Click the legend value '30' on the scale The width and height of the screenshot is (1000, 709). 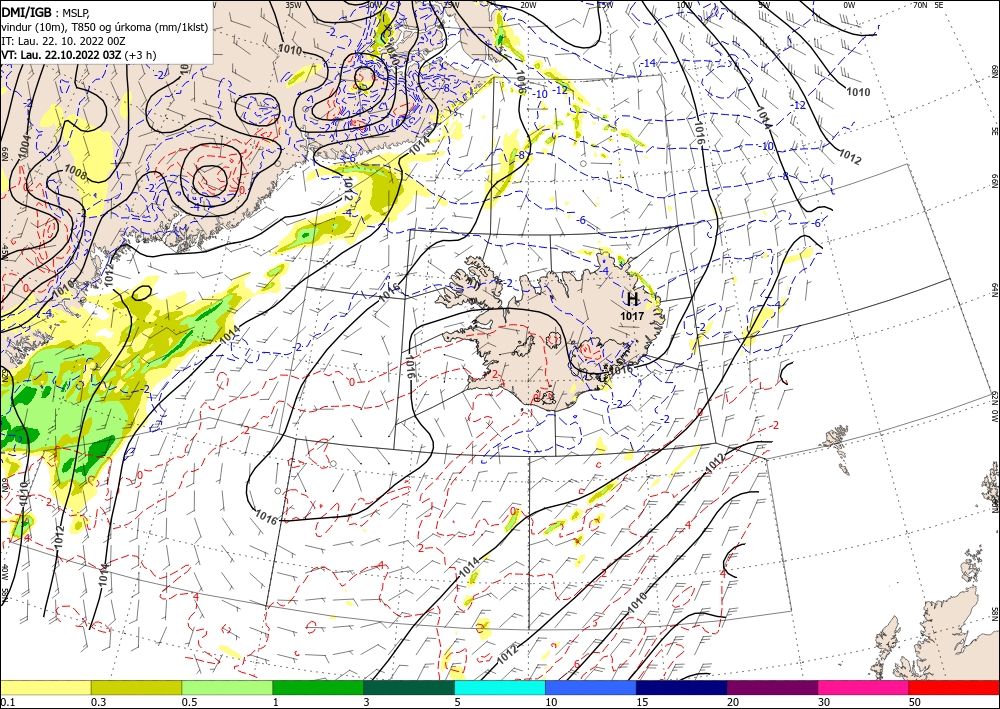(824, 702)
